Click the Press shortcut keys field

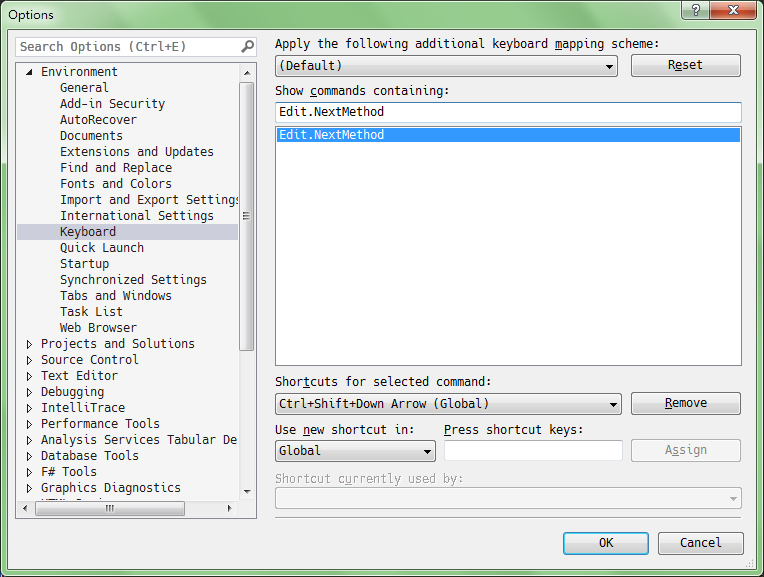[x=533, y=451]
